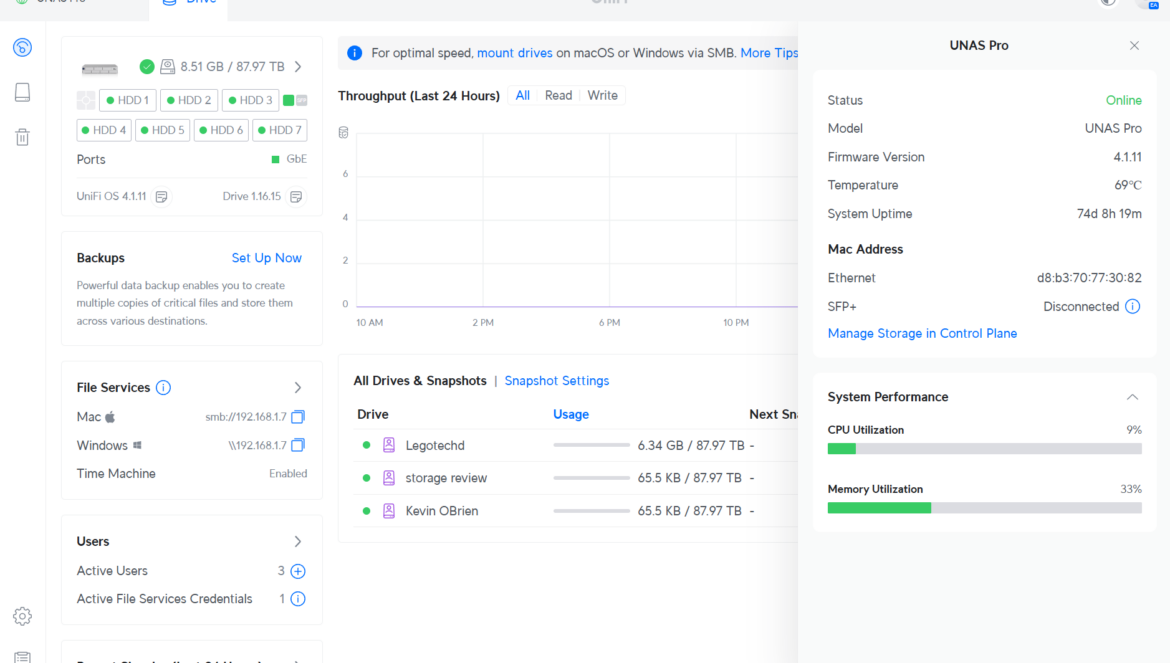
Task: Click Active File Services Credentials info icon
Action: pos(298,599)
